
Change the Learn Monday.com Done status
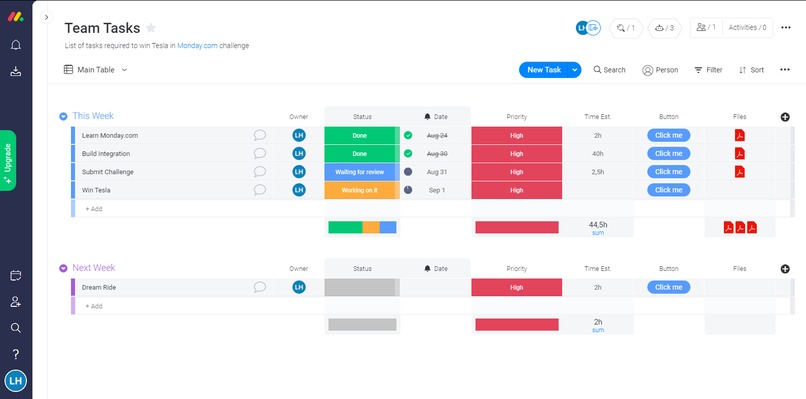click(x=362, y=135)
